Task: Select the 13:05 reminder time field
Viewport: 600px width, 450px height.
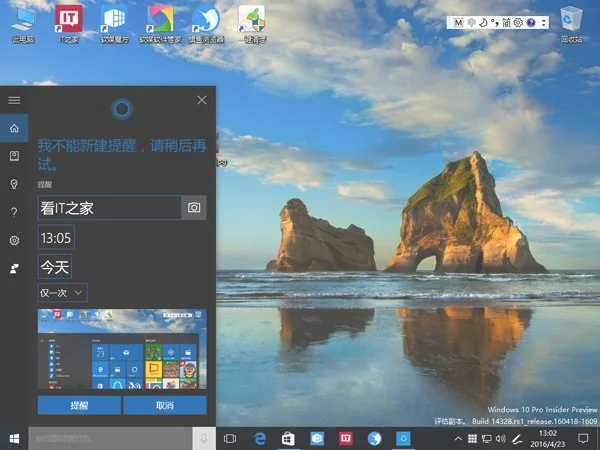Action: (x=55, y=238)
